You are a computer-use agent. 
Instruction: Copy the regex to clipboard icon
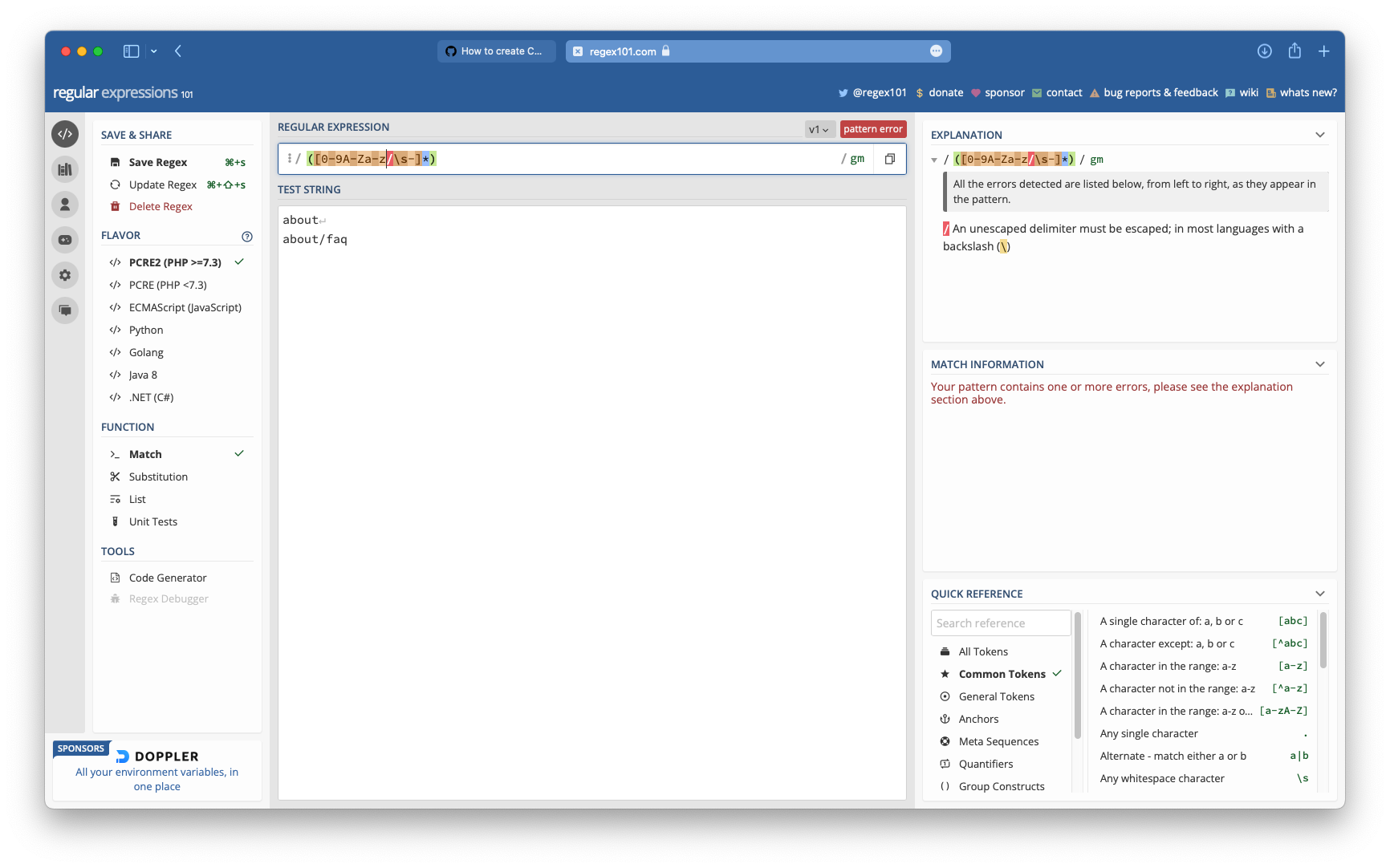[x=890, y=159]
